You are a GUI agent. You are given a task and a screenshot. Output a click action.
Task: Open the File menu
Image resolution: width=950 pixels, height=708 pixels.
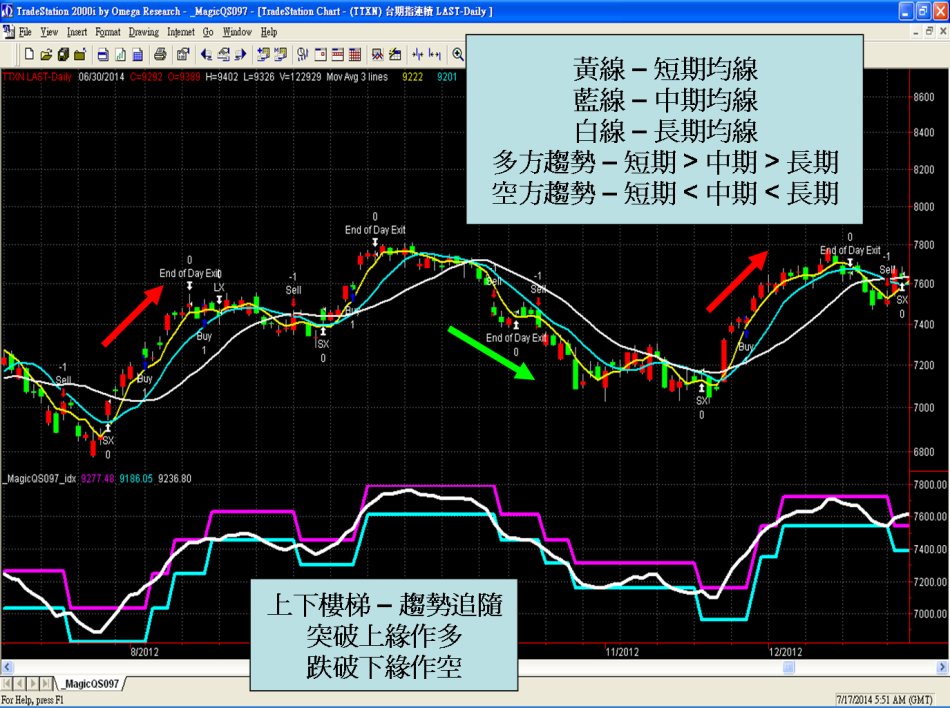click(x=25, y=32)
